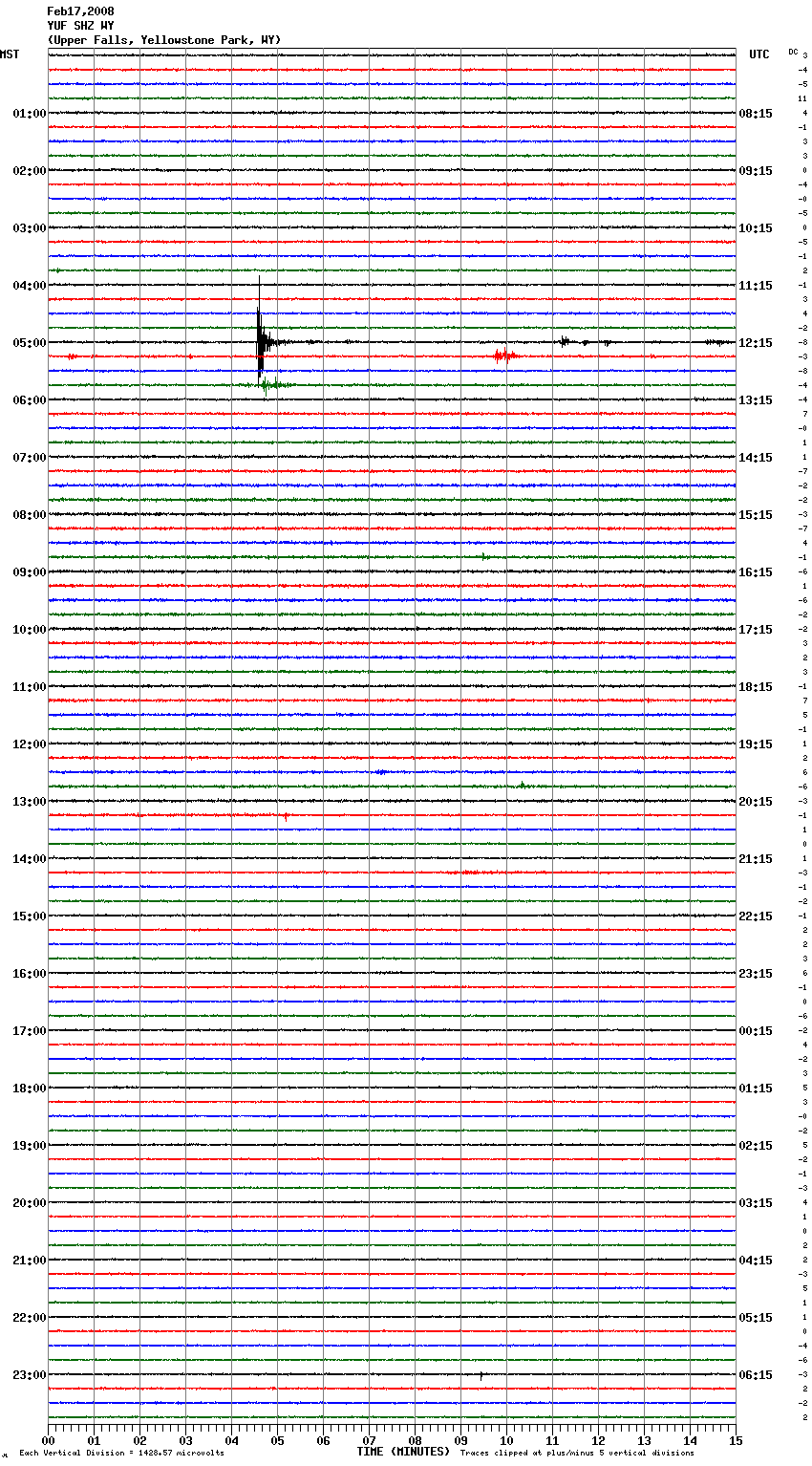Click minute 01 on the bottom axis

click(x=95, y=1441)
